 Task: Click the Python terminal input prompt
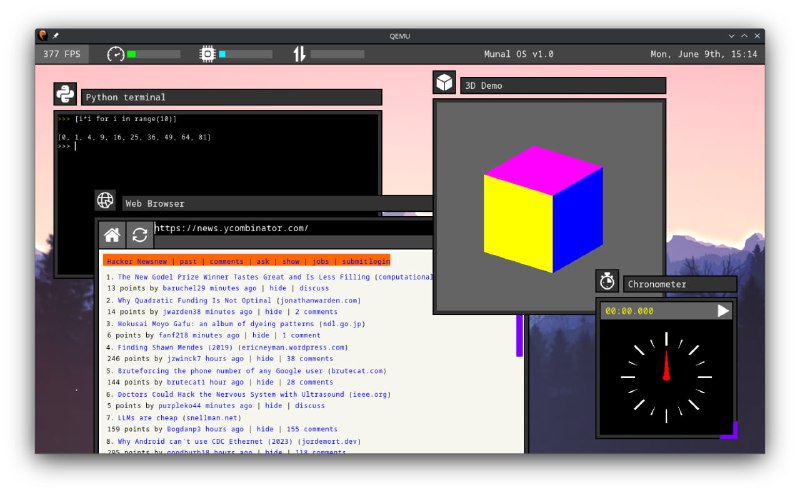pyautogui.click(x=75, y=146)
